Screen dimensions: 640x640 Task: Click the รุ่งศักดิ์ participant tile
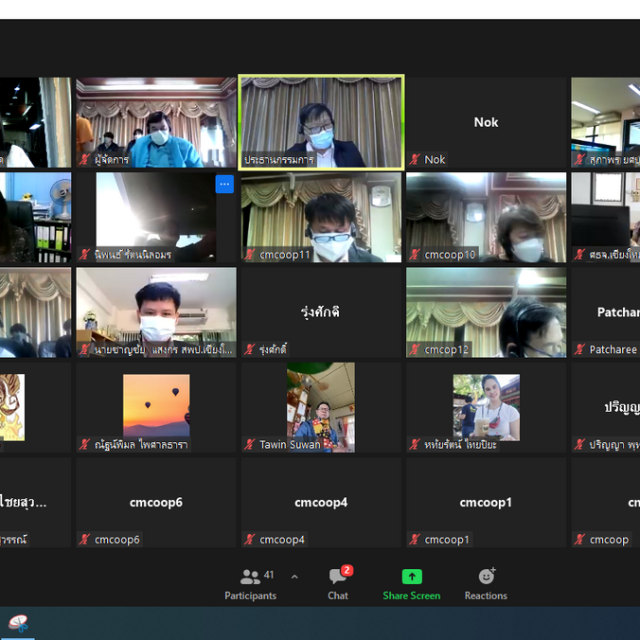(x=321, y=311)
